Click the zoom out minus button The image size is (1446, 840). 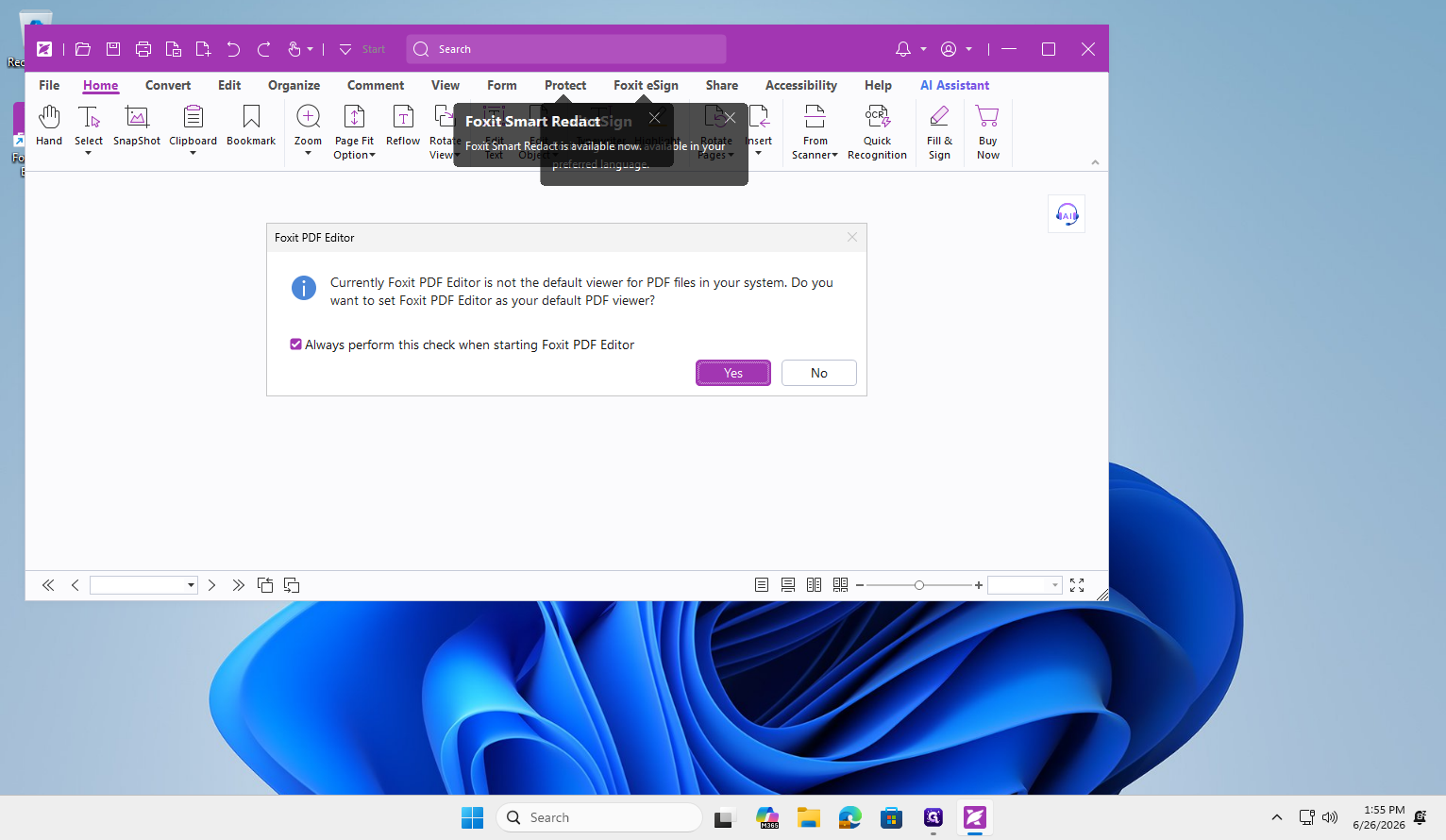[860, 585]
